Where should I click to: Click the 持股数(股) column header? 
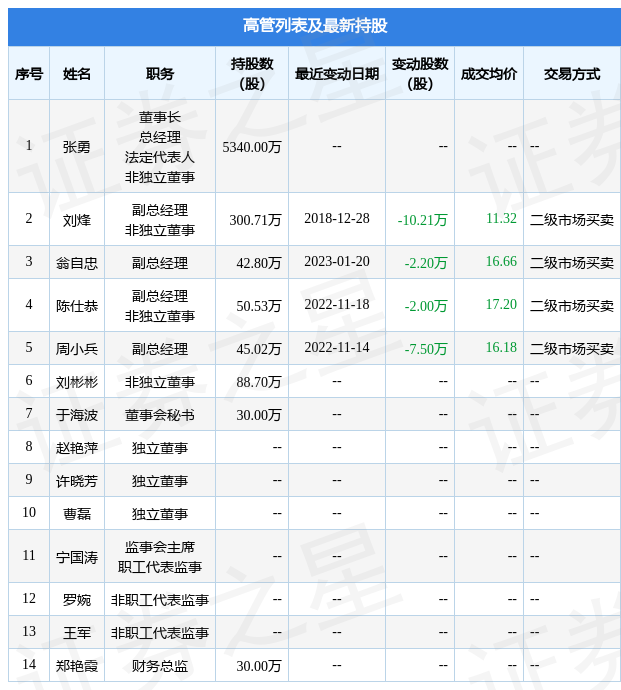click(x=252, y=74)
